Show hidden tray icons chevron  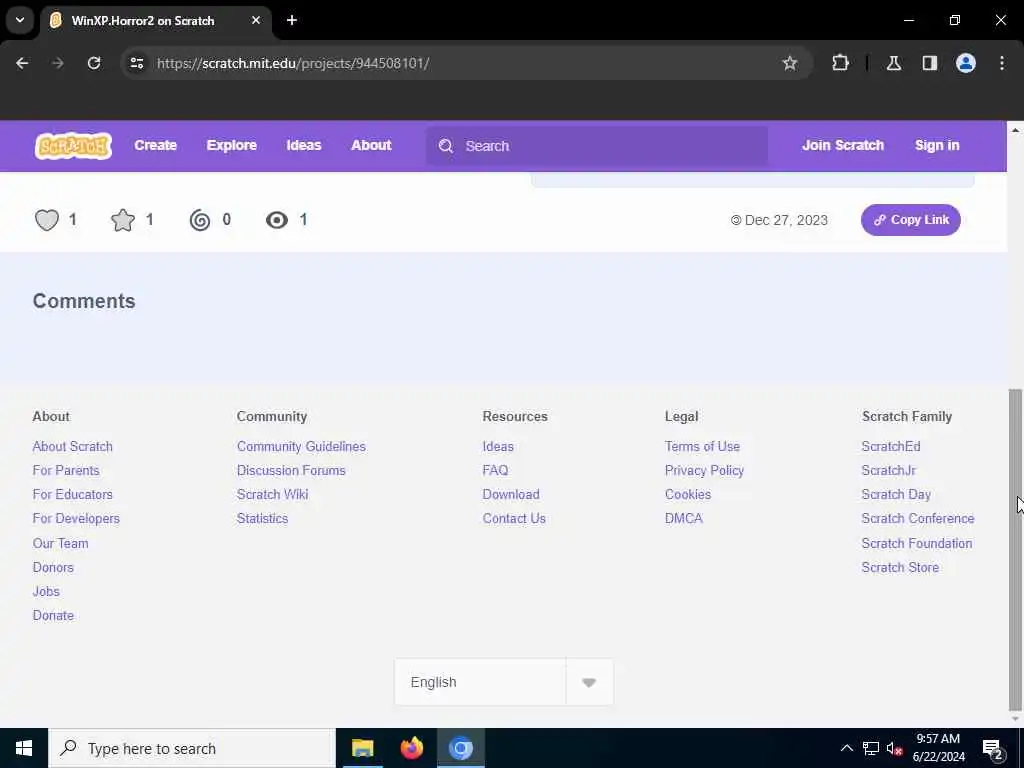pyautogui.click(x=846, y=748)
